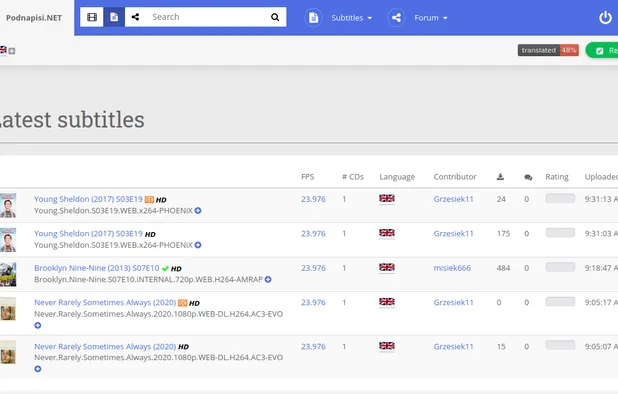Sort by Language column header
Screen dimensions: 618x394
click(x=397, y=177)
